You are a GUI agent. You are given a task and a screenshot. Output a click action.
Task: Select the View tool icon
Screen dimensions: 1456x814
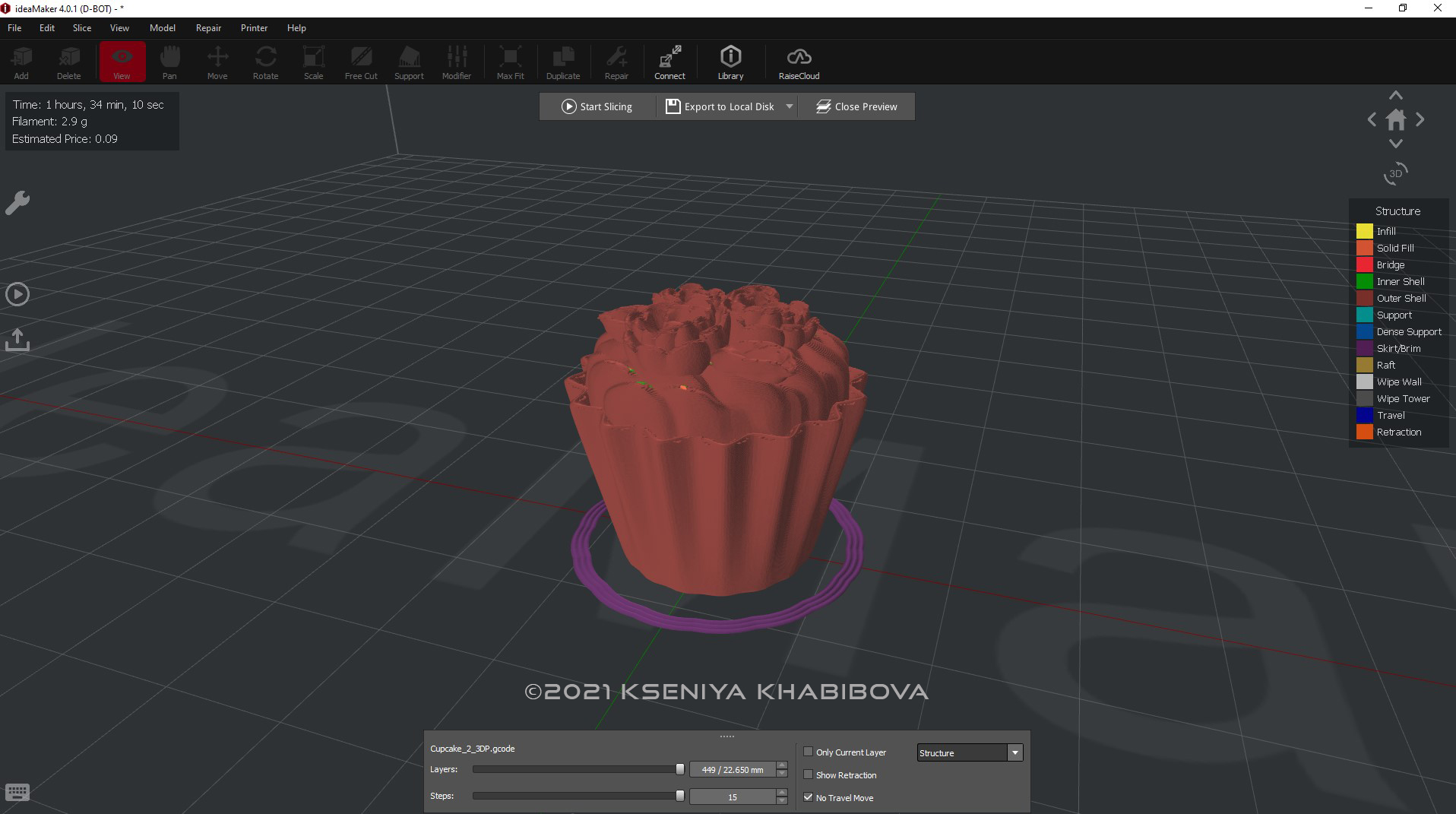(x=122, y=62)
